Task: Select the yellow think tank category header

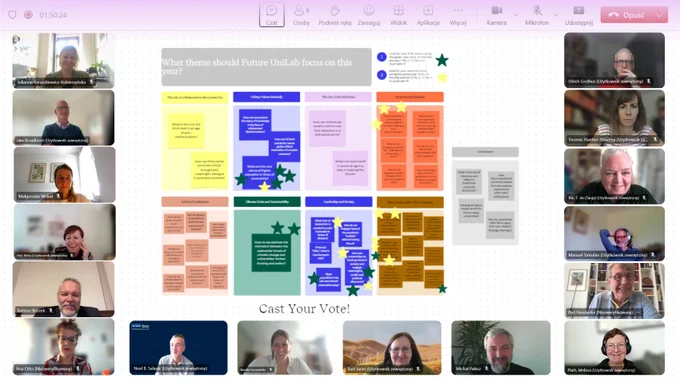Action: pos(195,97)
